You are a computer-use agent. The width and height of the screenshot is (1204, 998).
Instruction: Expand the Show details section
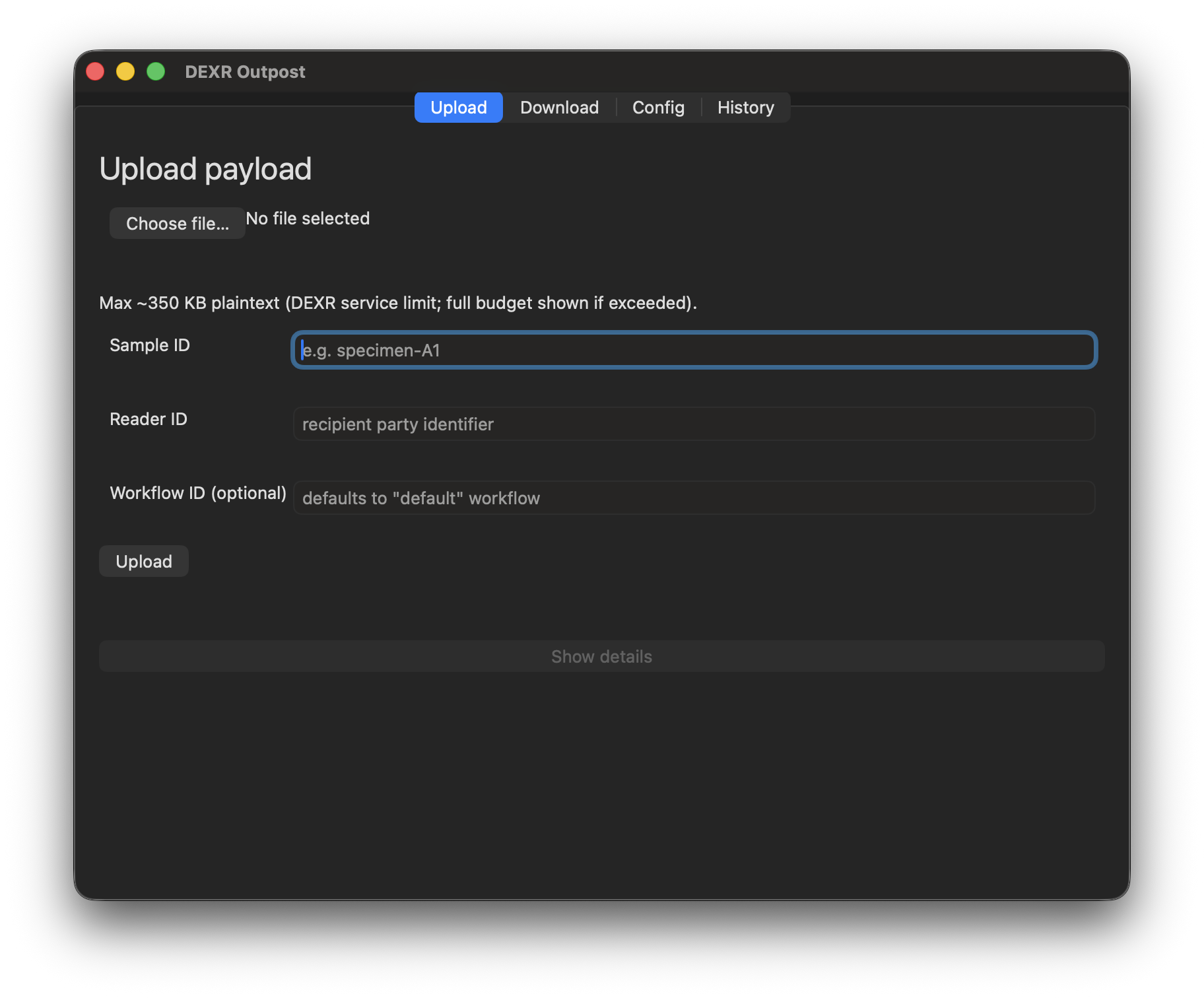click(602, 656)
